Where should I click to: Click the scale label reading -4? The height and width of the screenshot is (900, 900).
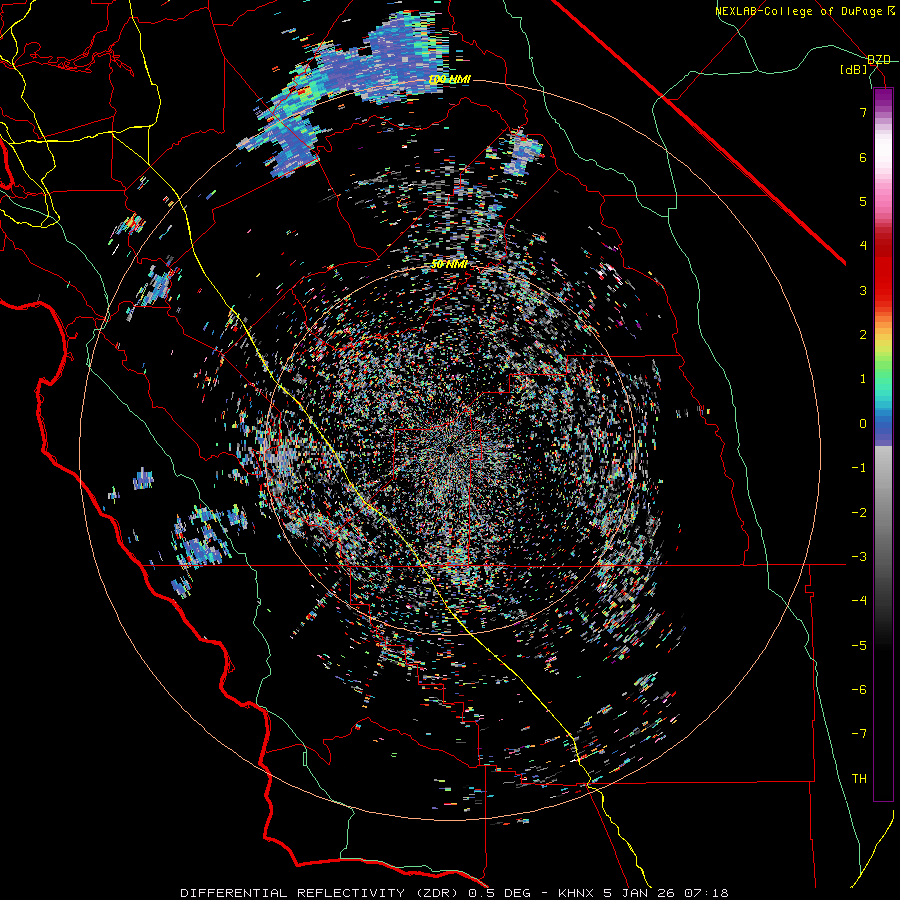859,601
